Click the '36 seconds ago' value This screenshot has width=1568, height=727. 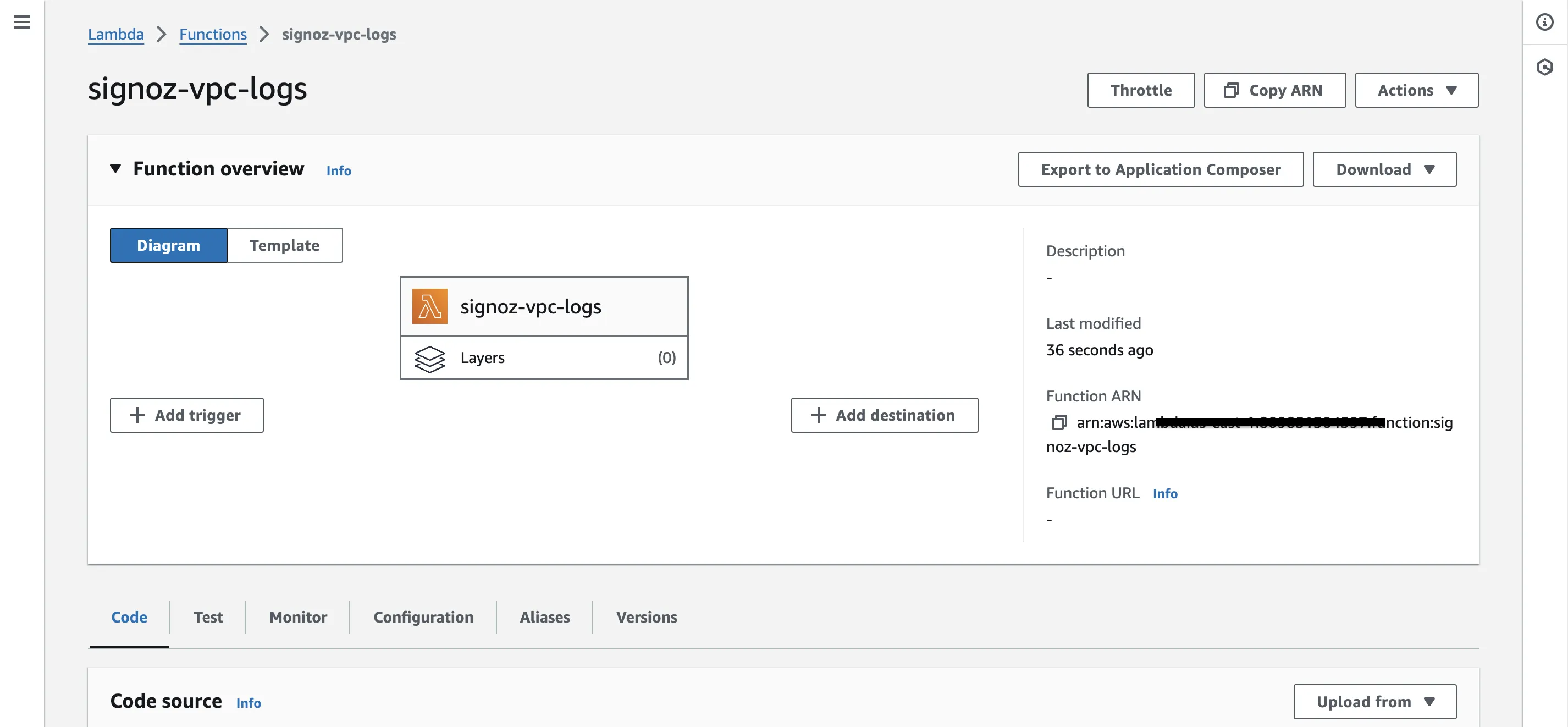pyautogui.click(x=1100, y=350)
